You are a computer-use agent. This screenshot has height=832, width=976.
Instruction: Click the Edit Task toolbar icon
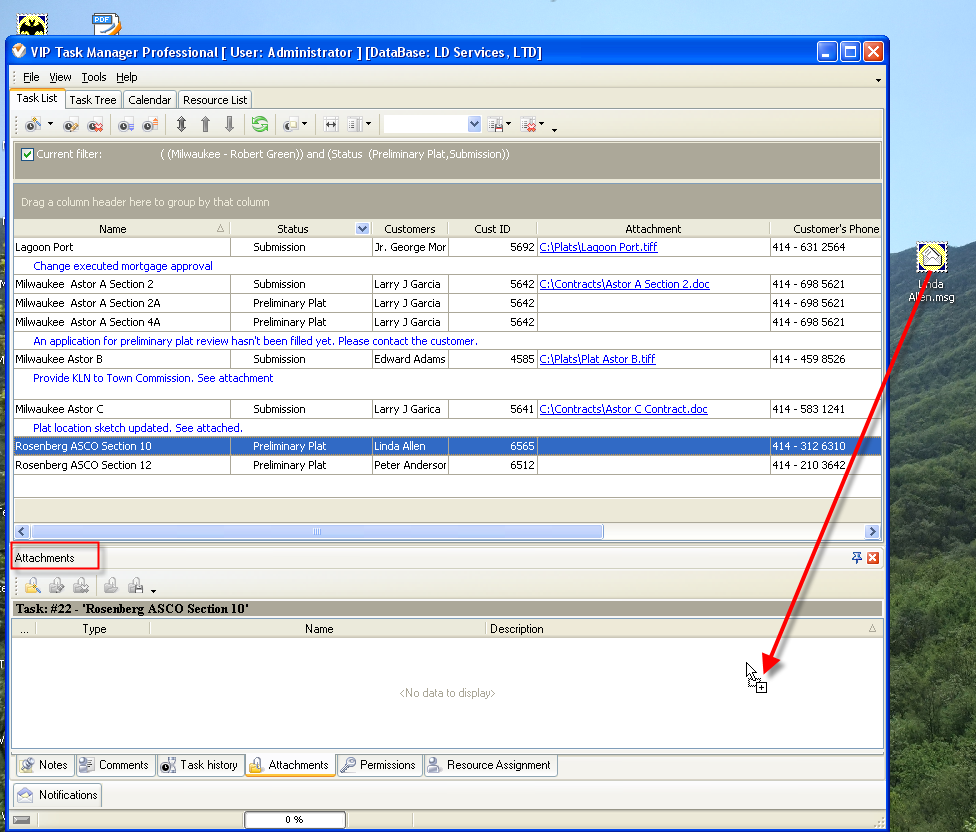pyautogui.click(x=71, y=125)
